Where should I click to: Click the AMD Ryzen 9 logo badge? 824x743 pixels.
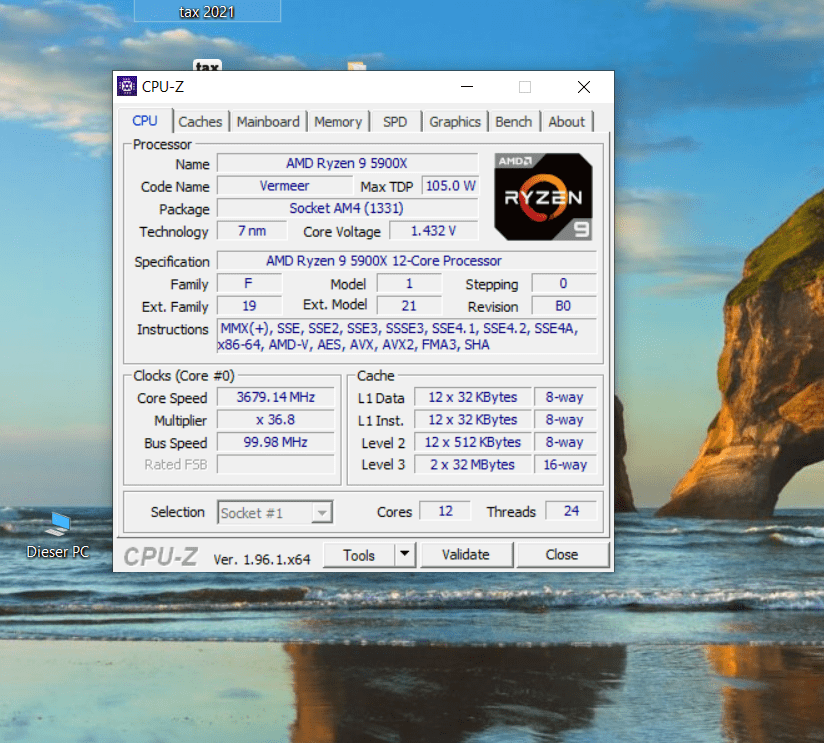tap(543, 197)
